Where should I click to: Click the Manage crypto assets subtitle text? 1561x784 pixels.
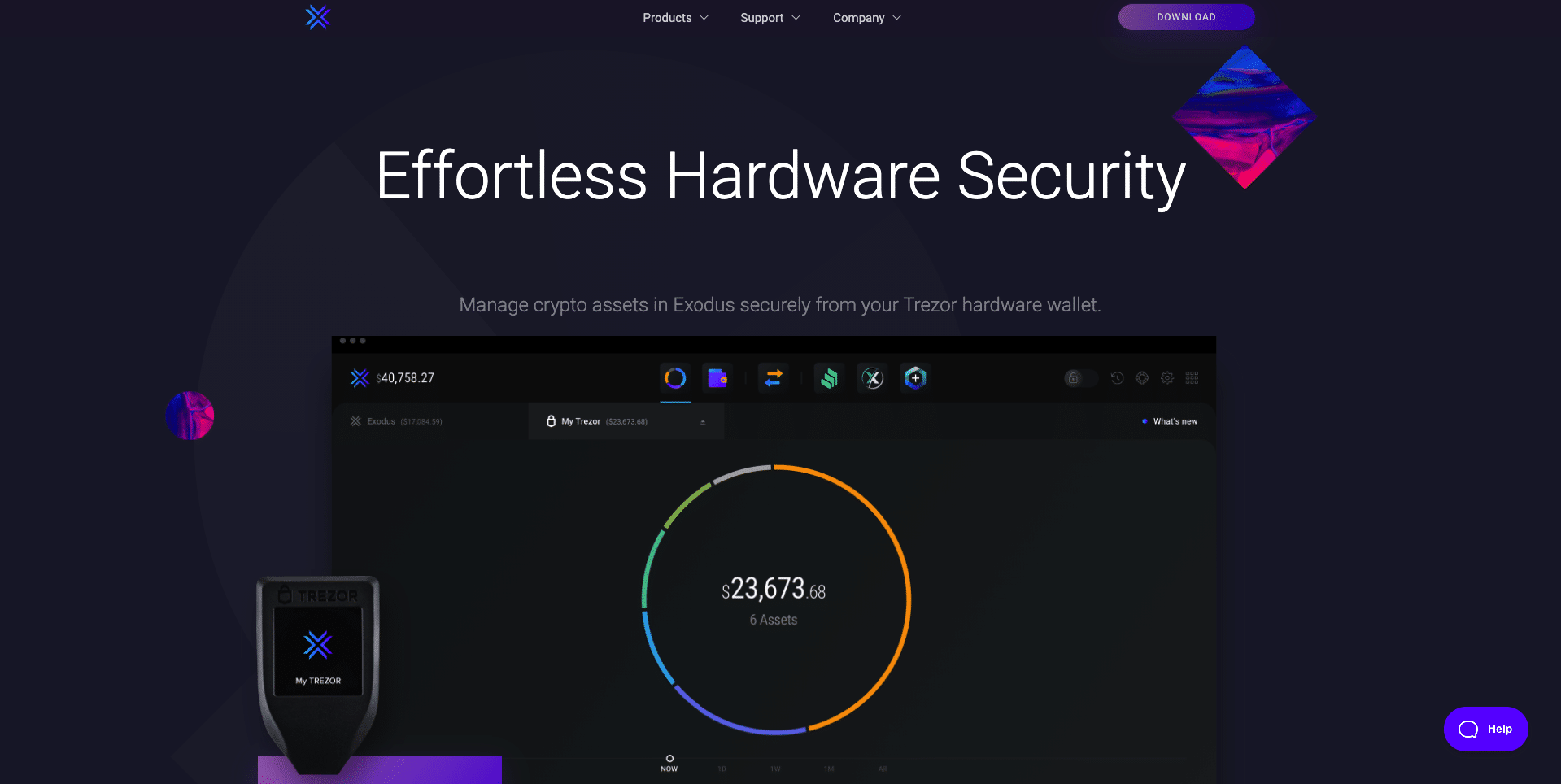780,305
